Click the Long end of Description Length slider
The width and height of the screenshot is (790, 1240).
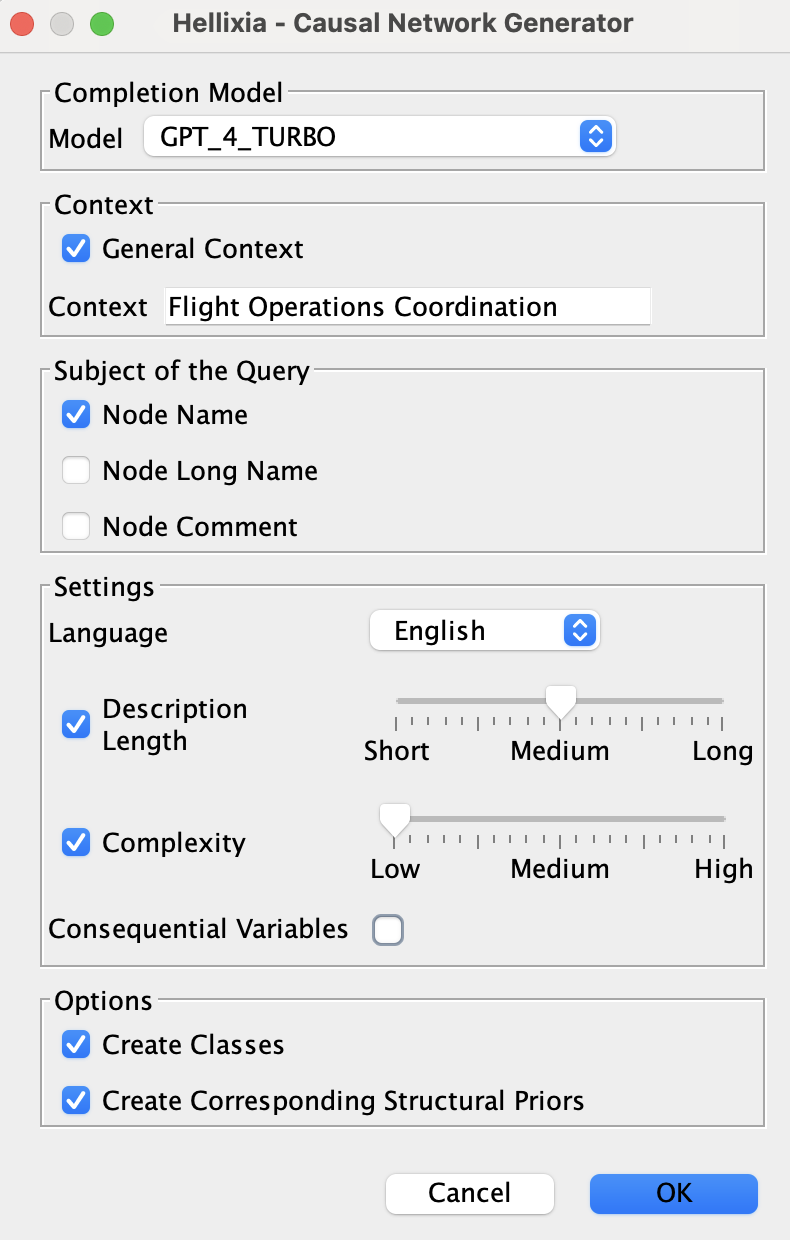coord(722,701)
